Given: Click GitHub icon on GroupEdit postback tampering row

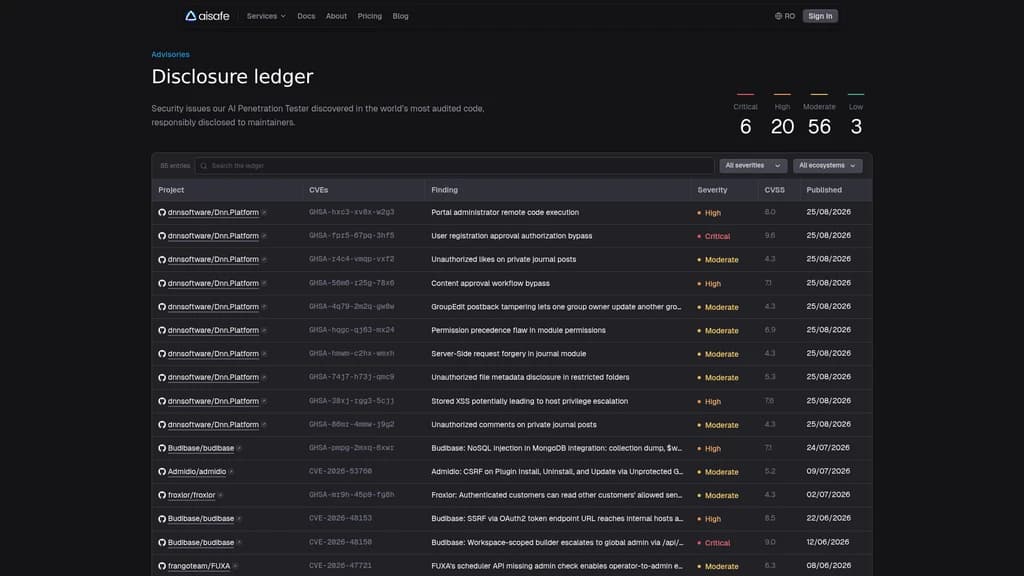Looking at the screenshot, I should 162,307.
